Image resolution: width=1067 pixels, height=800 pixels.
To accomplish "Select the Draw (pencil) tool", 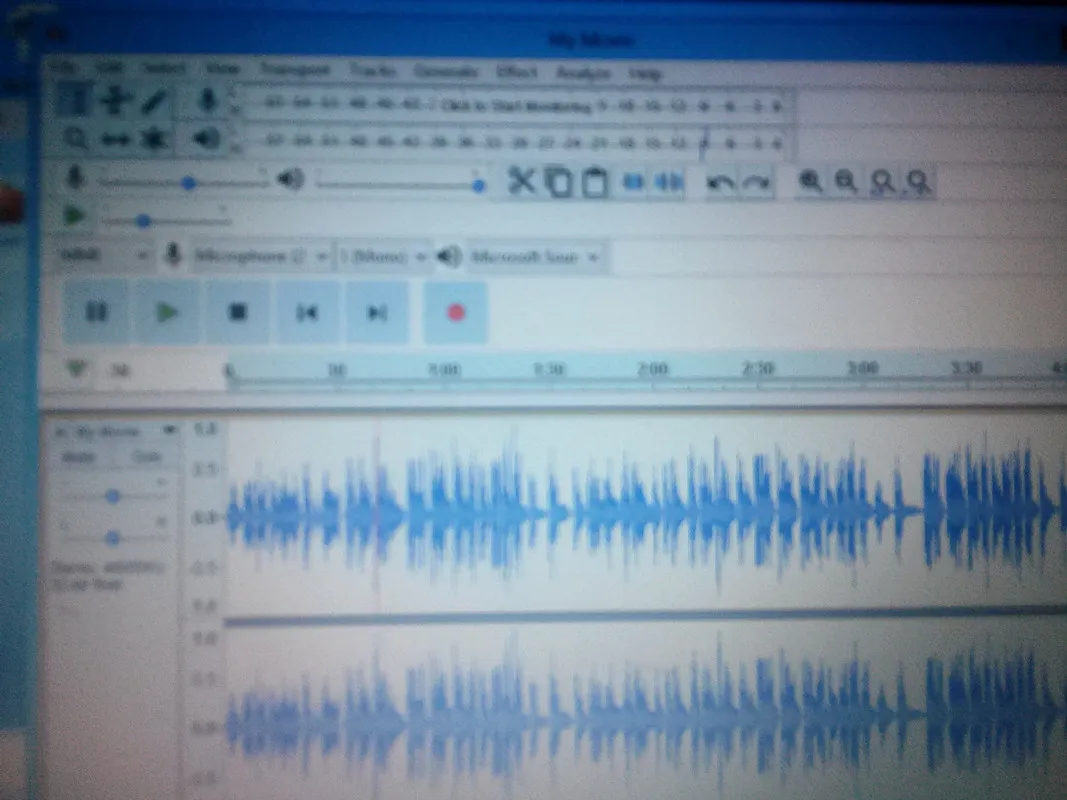I will (154, 102).
